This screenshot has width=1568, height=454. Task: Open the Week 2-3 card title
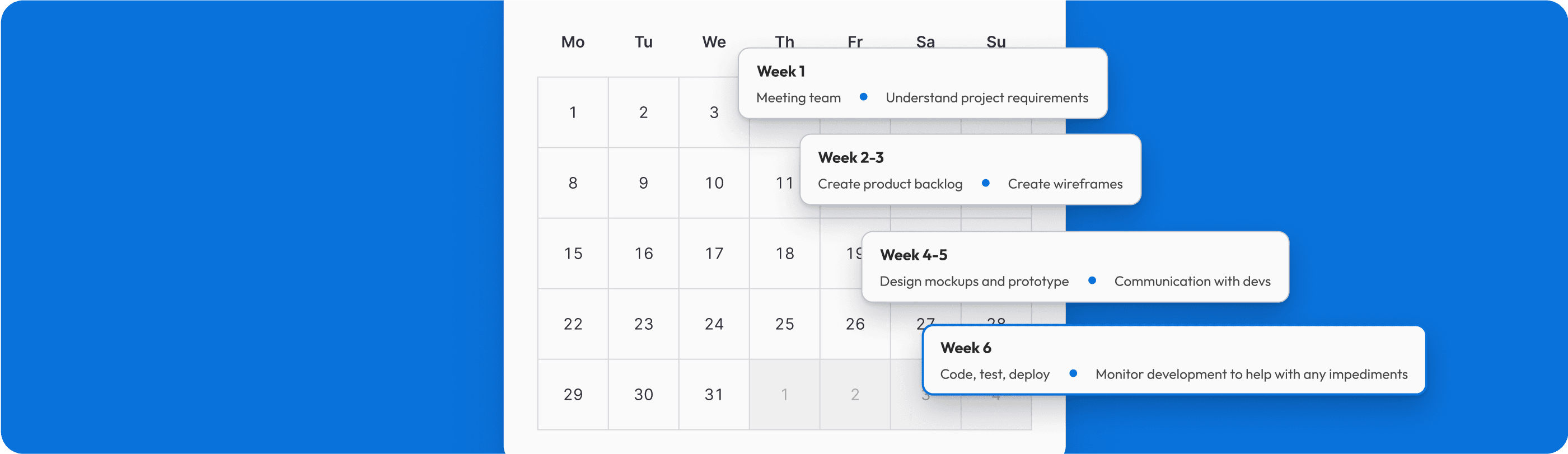click(x=851, y=158)
